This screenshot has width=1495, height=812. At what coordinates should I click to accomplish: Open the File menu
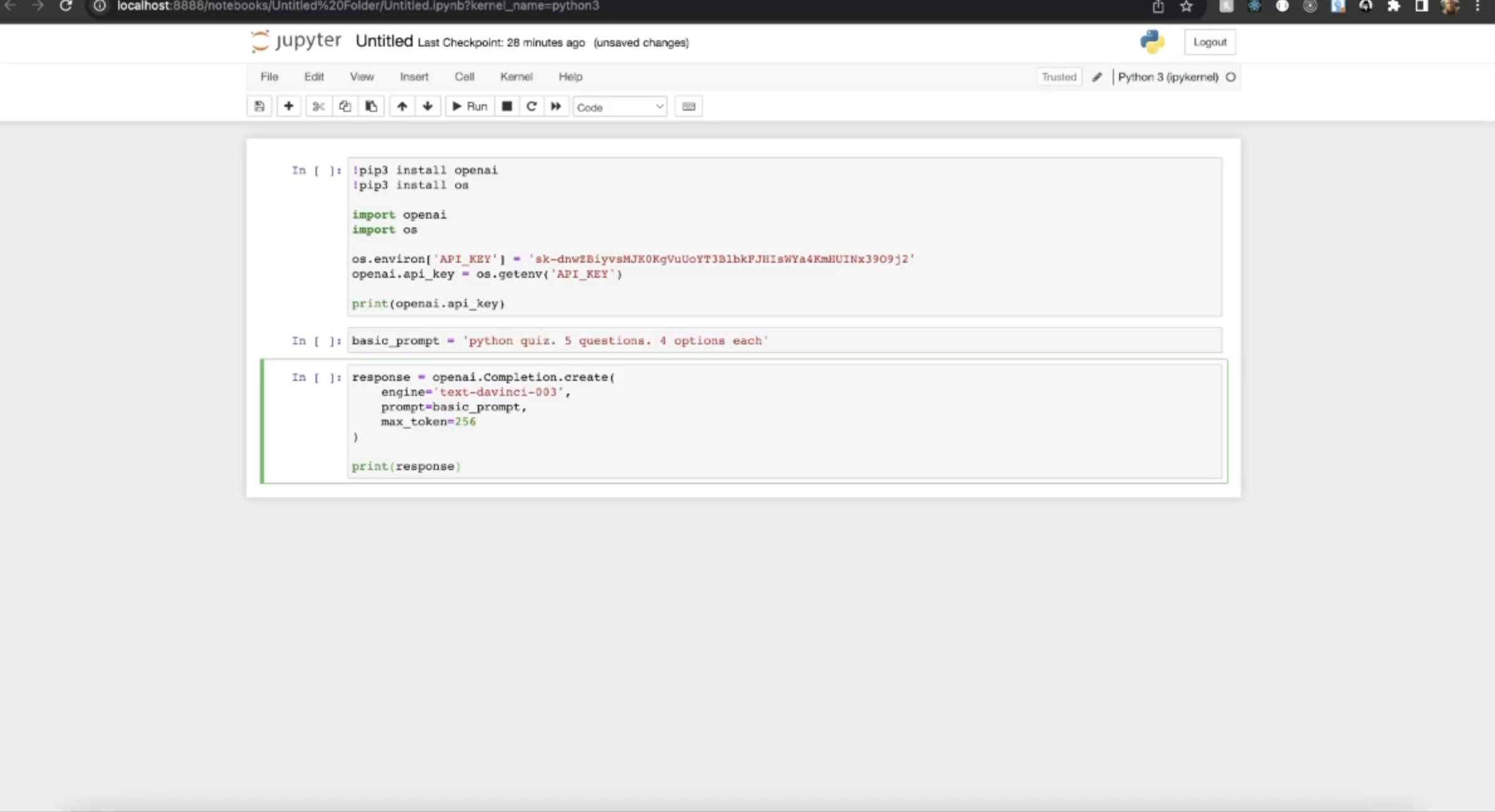[269, 77]
